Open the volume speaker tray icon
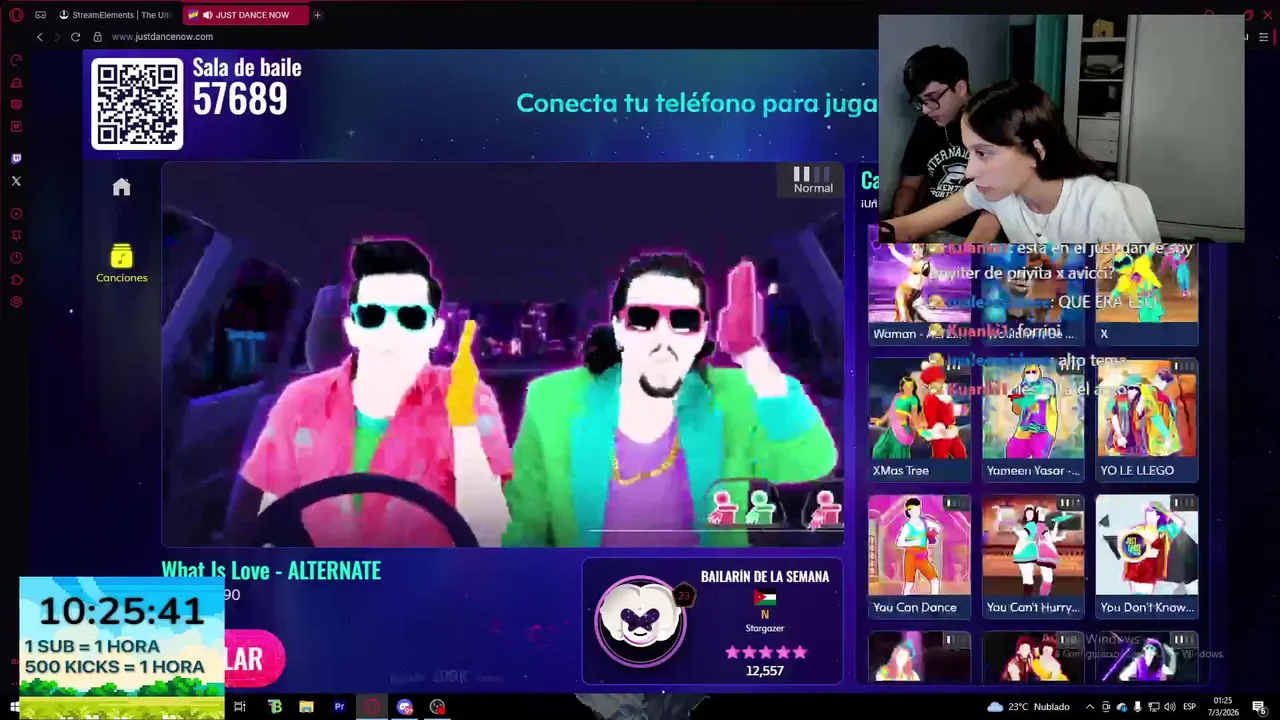Screen dimensions: 1280x720 (x=1168, y=707)
